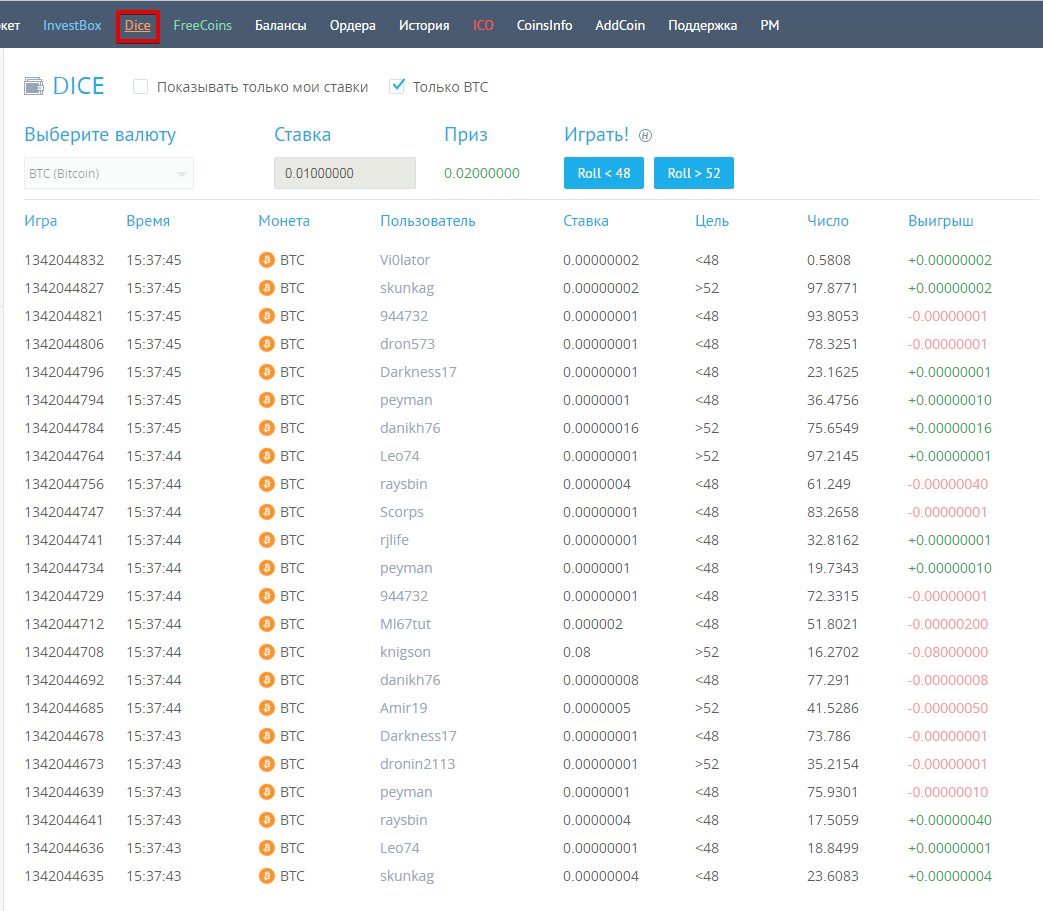The width and height of the screenshot is (1043, 911).
Task: Click Bitcoin coin icon in Amir19's row
Action: [x=267, y=708]
